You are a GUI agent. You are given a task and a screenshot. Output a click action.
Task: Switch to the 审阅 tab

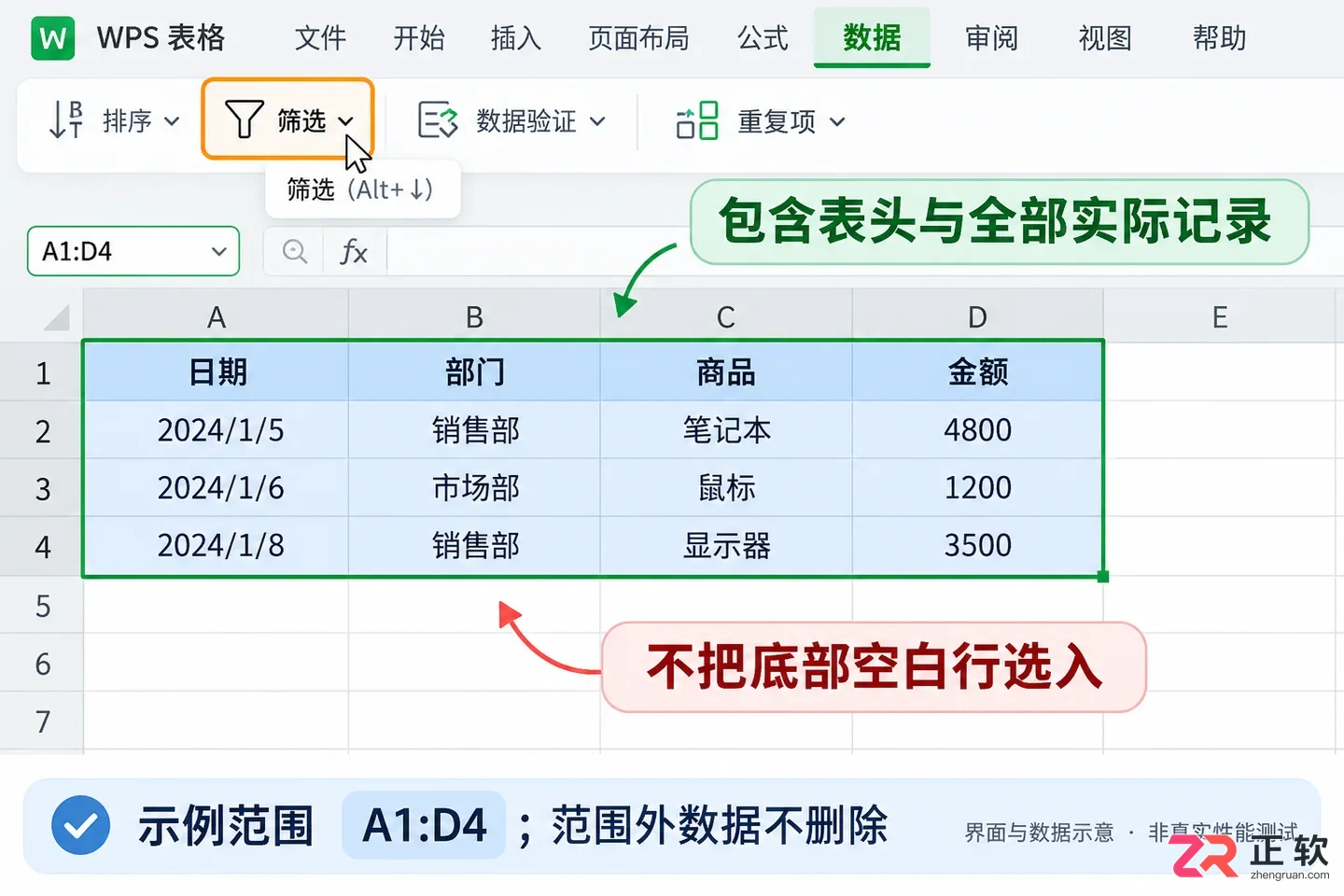coord(991,38)
